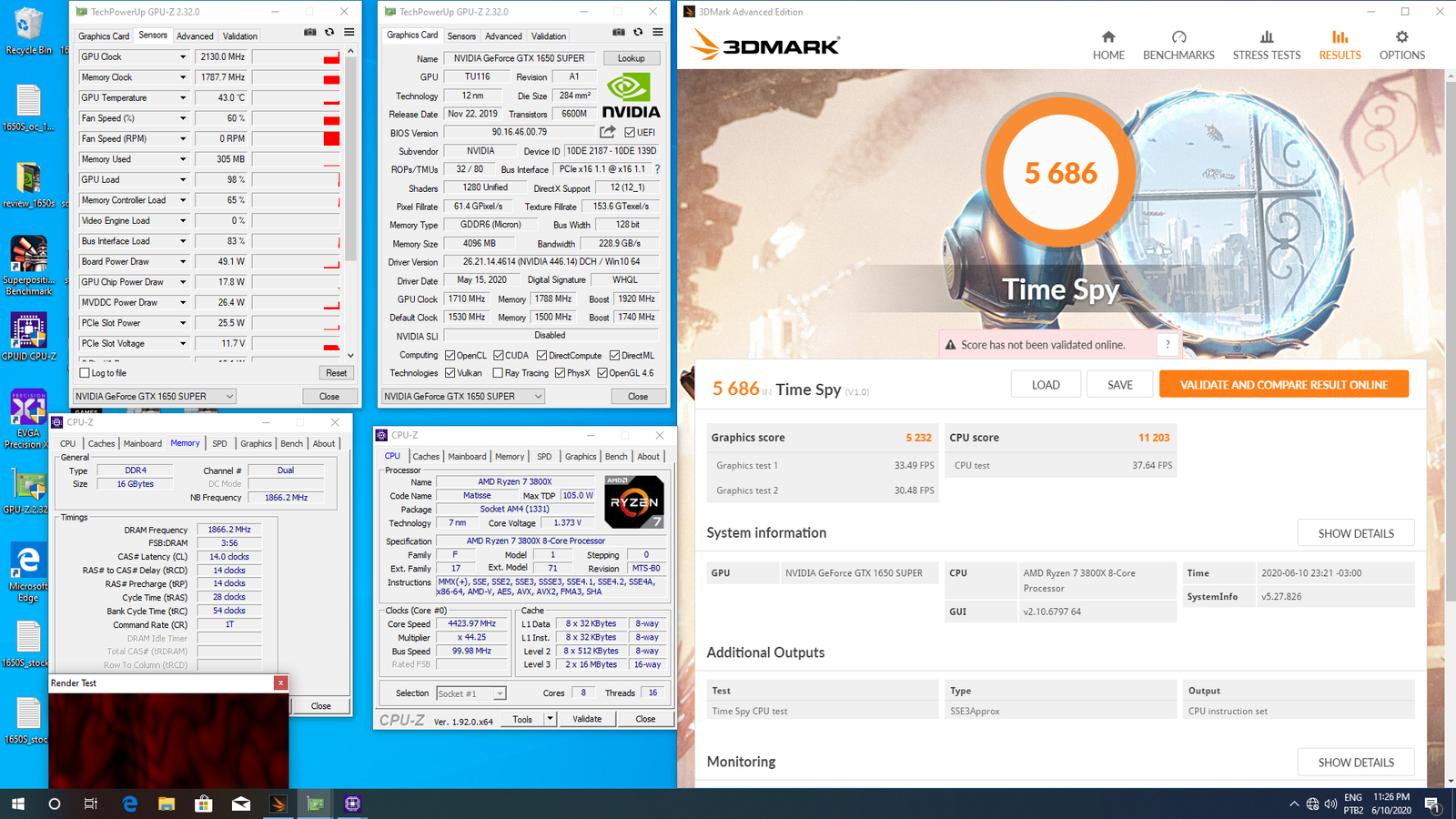The width and height of the screenshot is (1456, 819).
Task: Open Microsoft Edge from the taskbar
Action: 129,804
